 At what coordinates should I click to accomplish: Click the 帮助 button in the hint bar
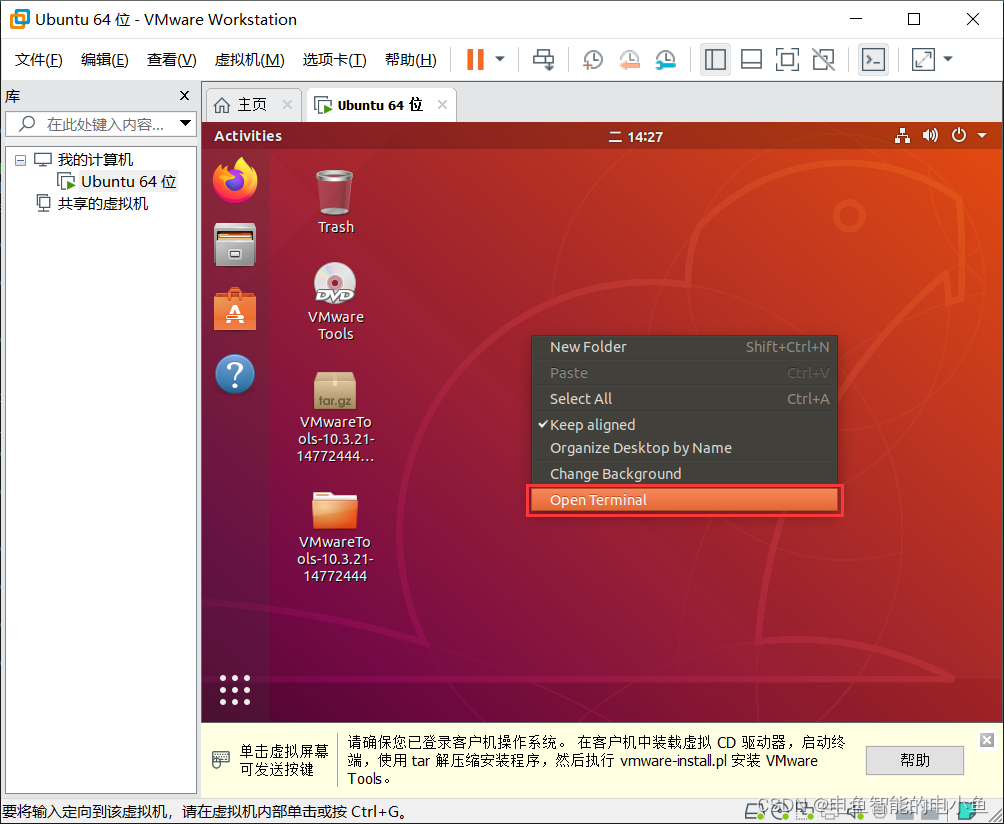point(914,760)
